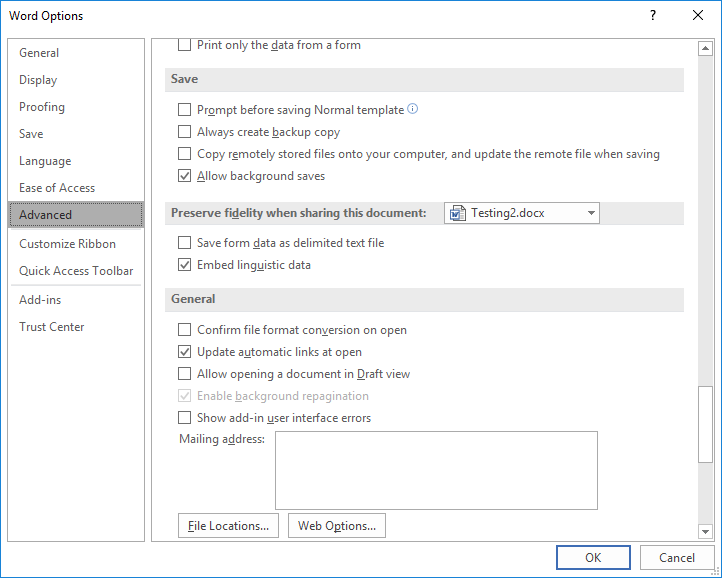
Task: Uncheck Allow background saves
Action: pos(184,176)
